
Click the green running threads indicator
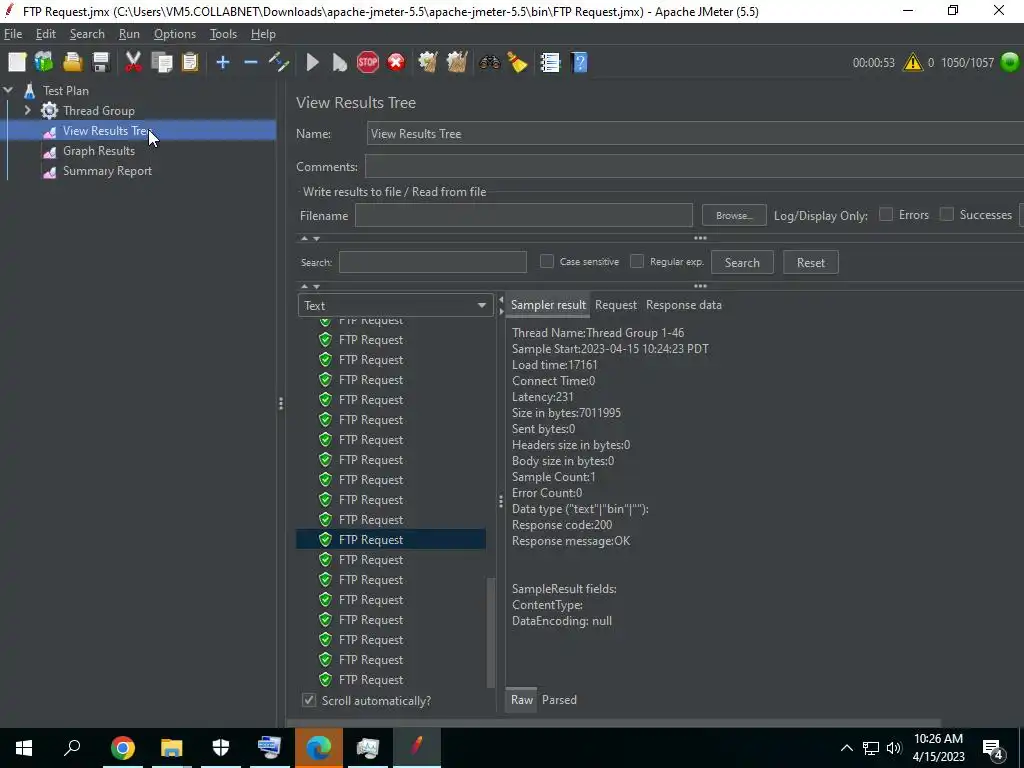pyautogui.click(x=1010, y=63)
